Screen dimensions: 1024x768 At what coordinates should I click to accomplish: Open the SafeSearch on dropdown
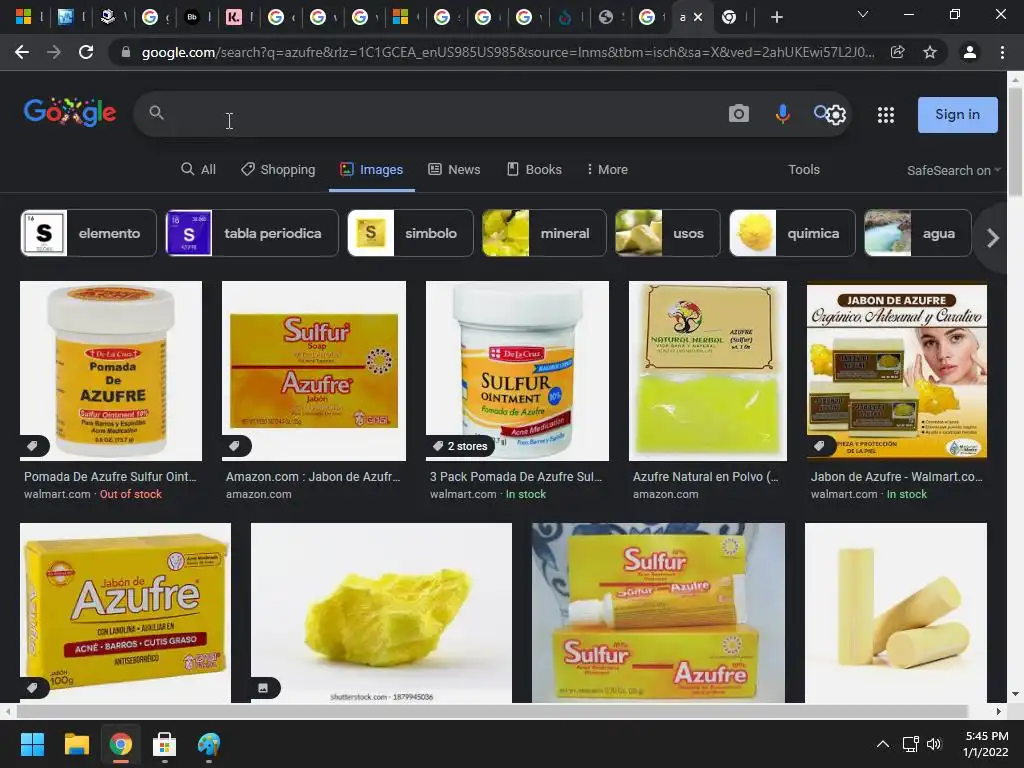coord(953,170)
